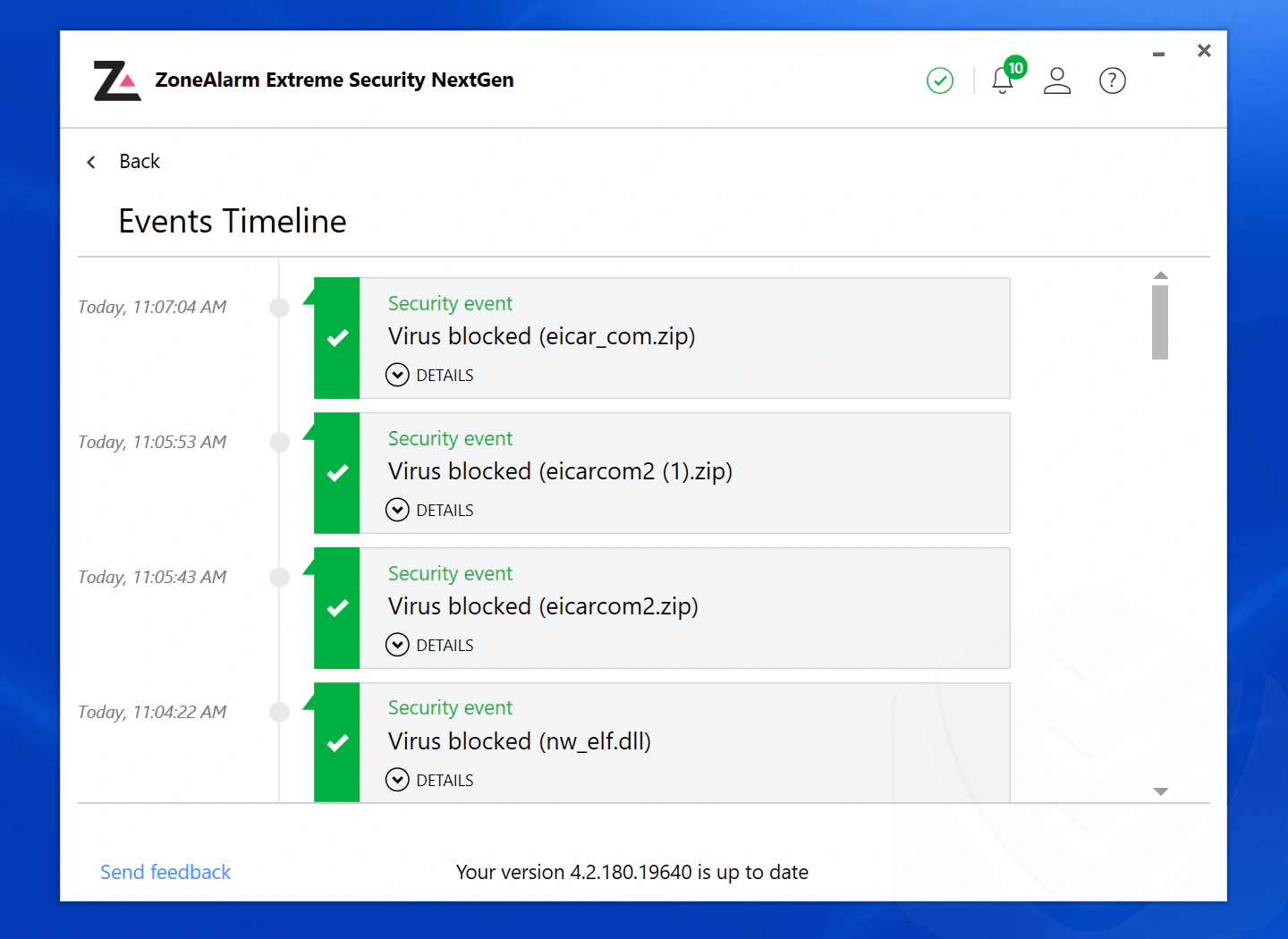
Task: Click green check icon for eicarcom2 (1).zip event
Action: click(337, 473)
